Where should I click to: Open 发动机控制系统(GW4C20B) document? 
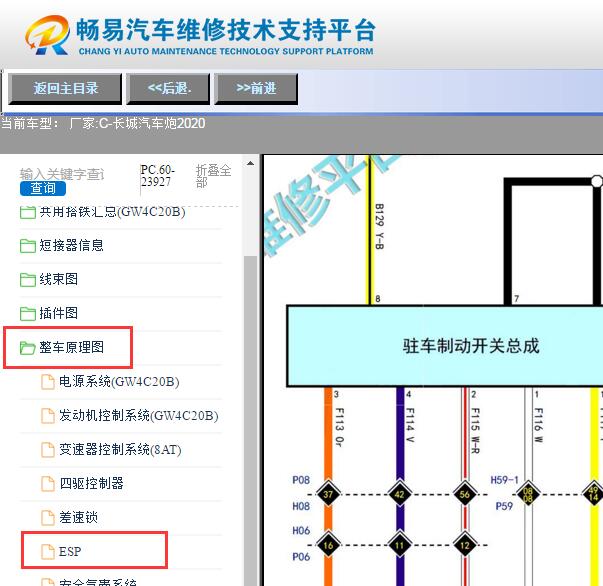pyautogui.click(x=138, y=415)
